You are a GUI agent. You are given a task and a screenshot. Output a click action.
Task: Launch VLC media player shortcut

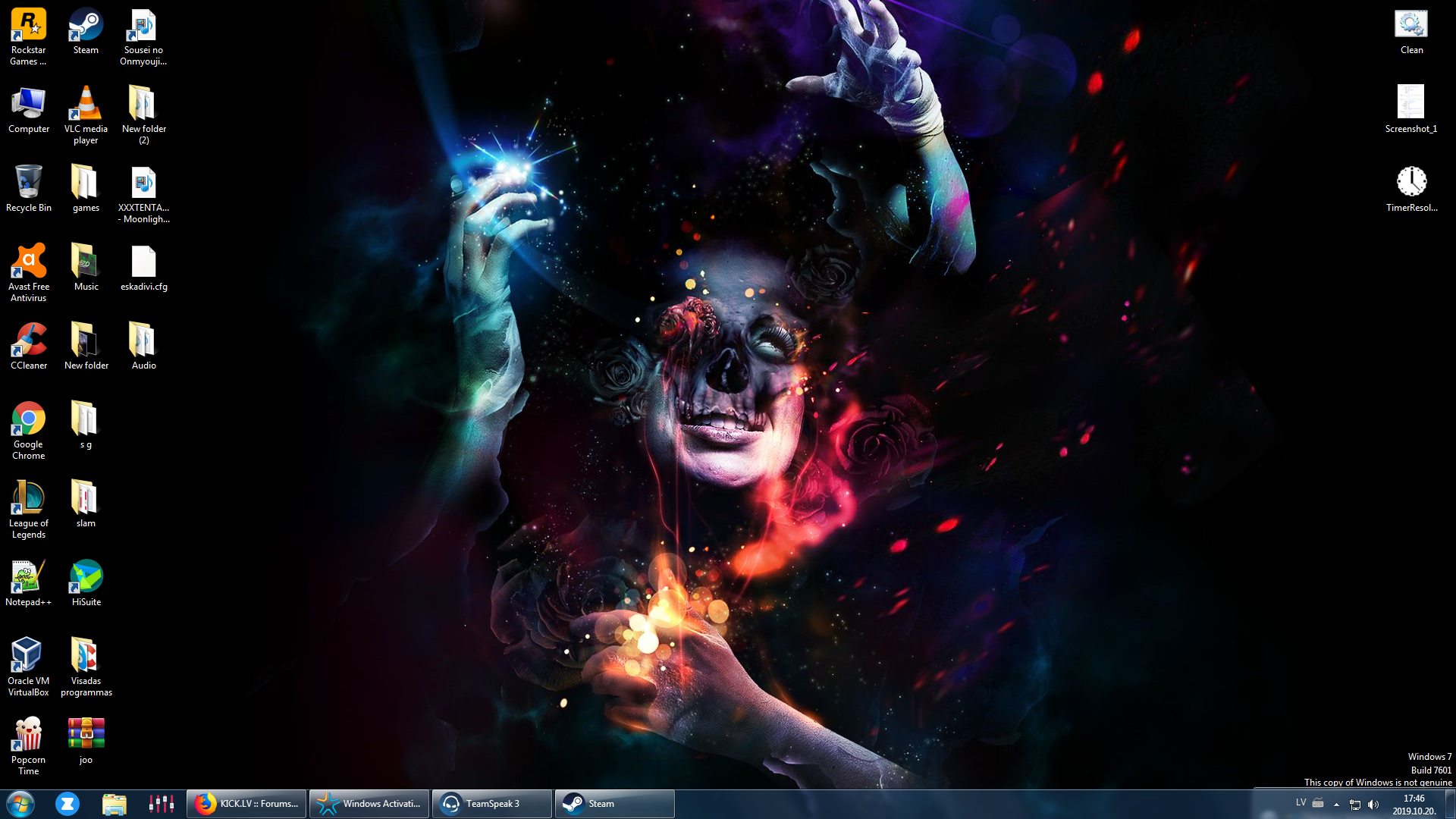coord(86,115)
